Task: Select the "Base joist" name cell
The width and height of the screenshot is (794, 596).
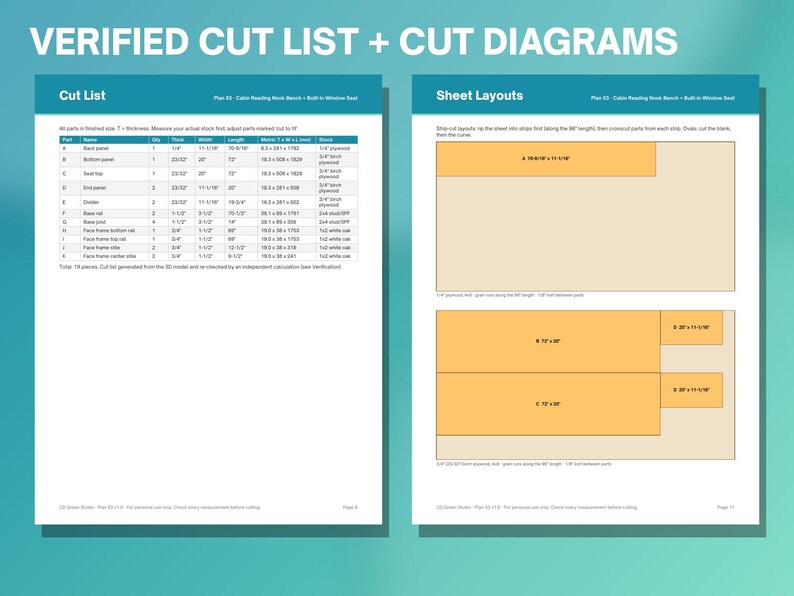Action: pyautogui.click(x=95, y=222)
